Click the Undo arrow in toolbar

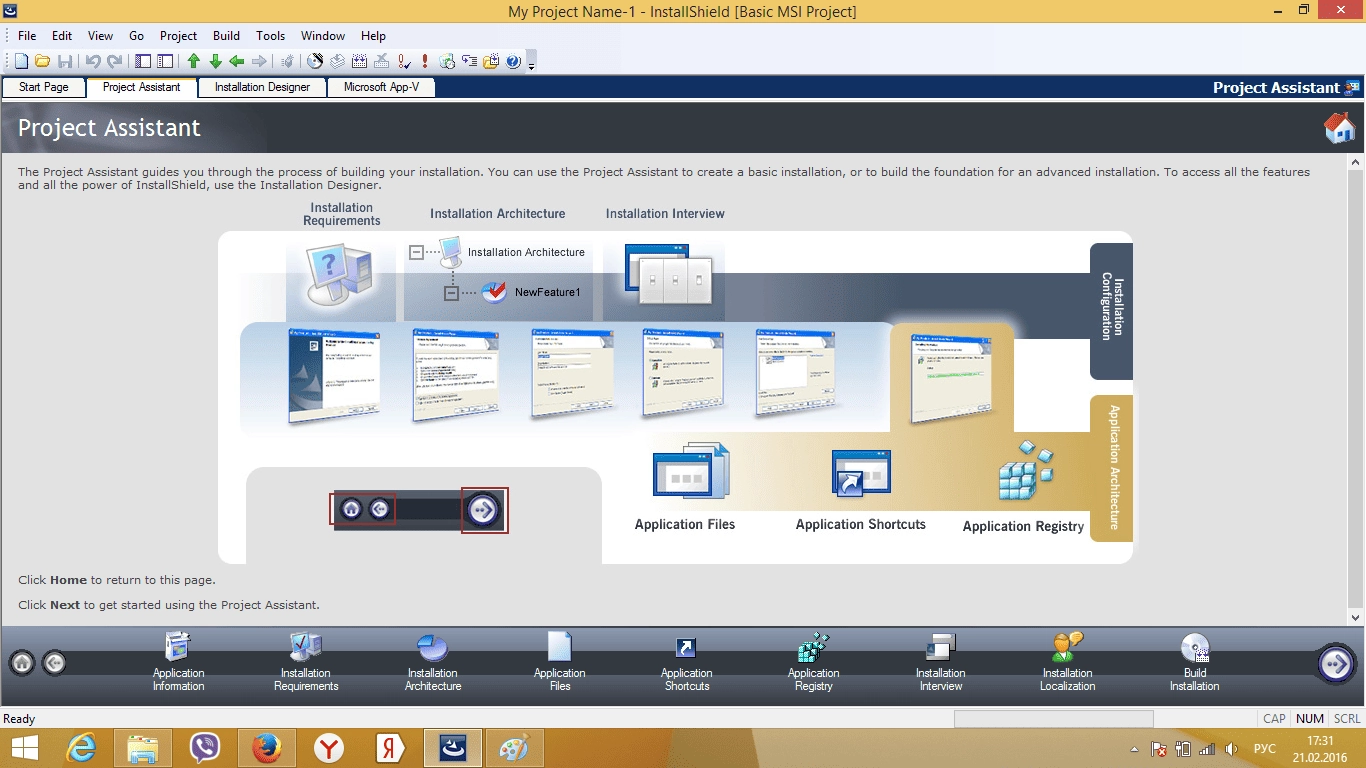click(93, 61)
